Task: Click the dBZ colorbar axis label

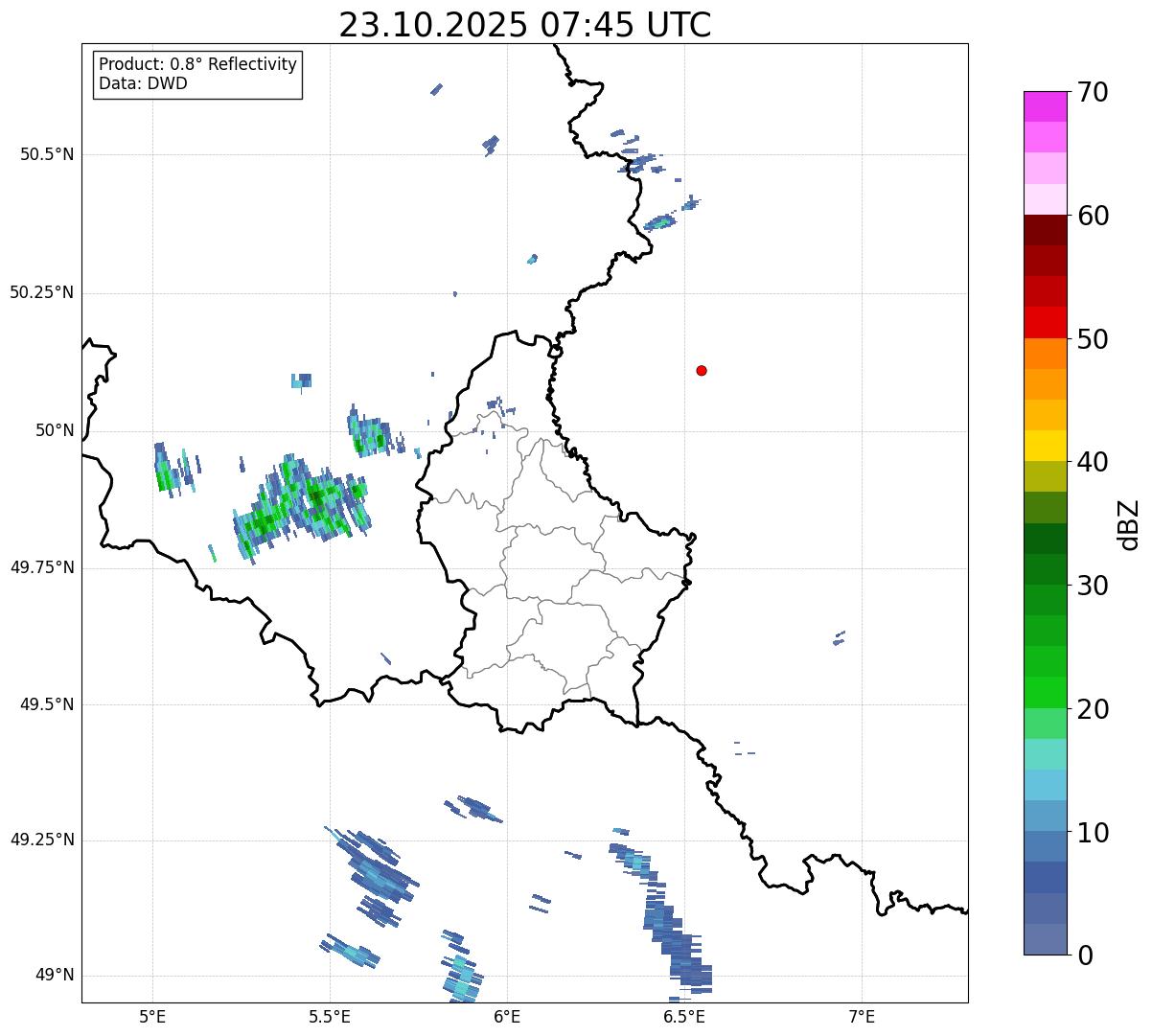Action: [x=1130, y=524]
